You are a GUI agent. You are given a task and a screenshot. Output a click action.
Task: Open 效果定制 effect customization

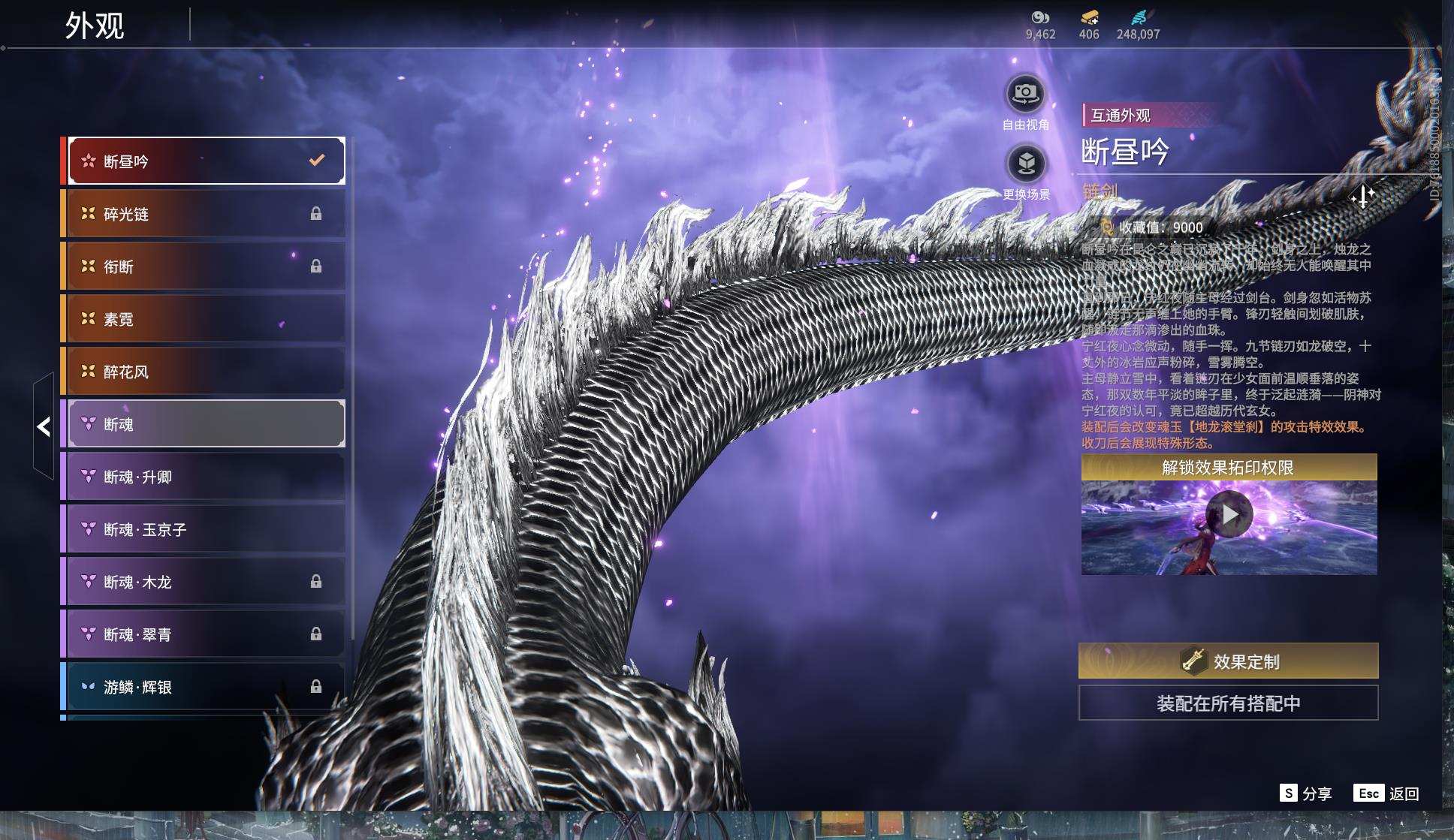click(1229, 661)
